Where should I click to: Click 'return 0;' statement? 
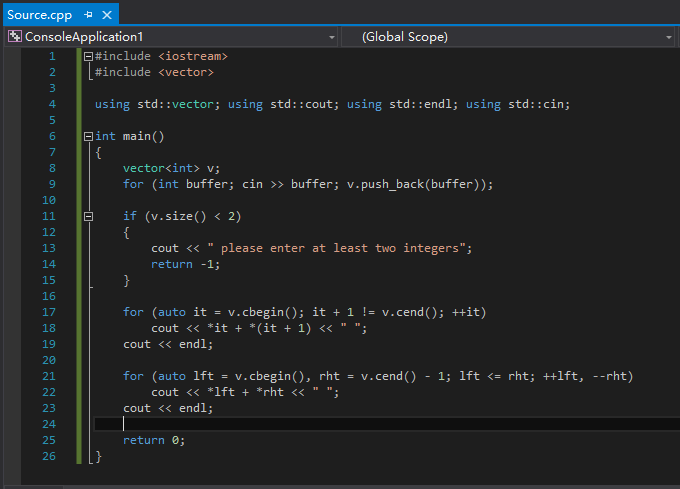[154, 440]
